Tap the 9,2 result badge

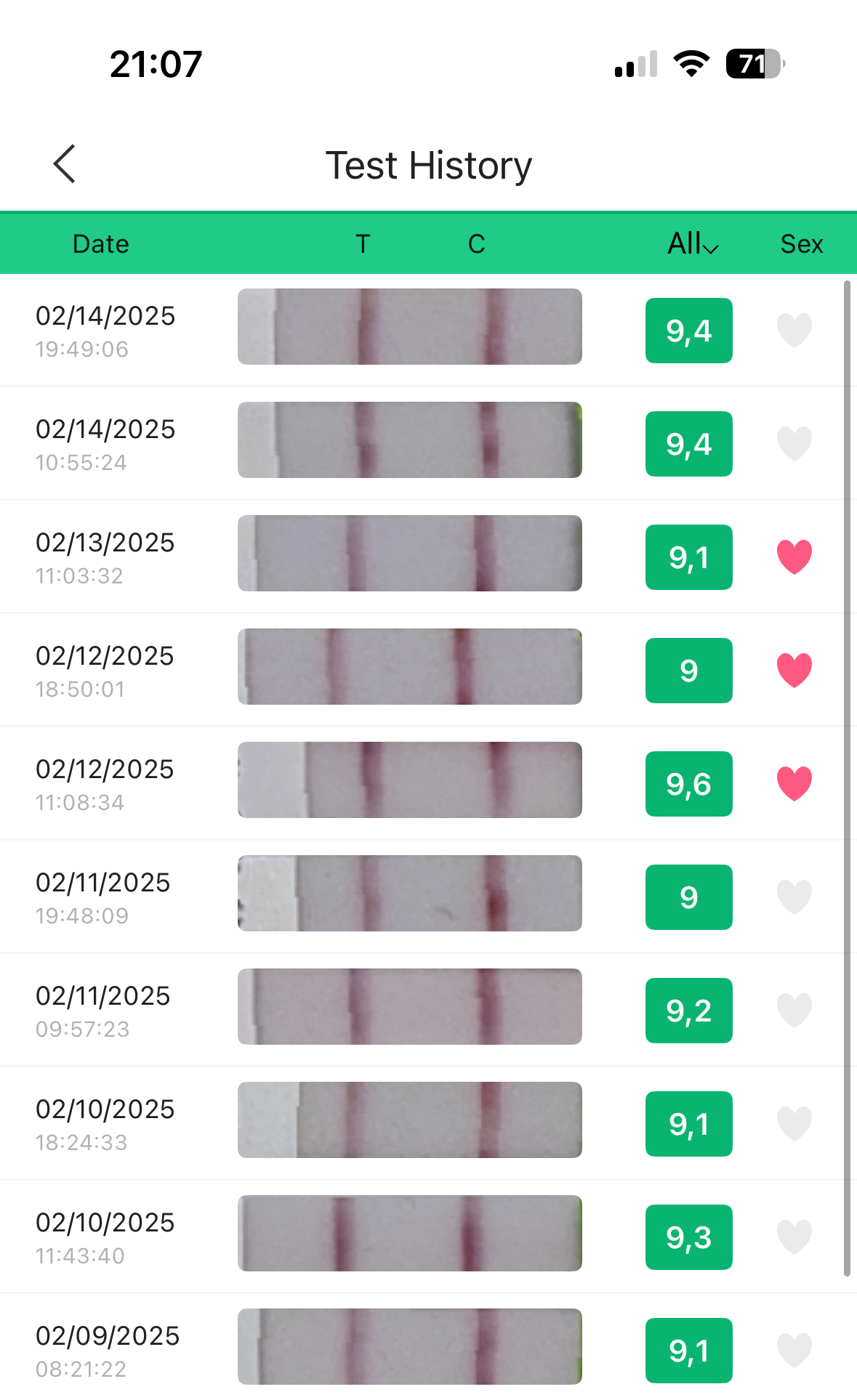coord(688,1011)
